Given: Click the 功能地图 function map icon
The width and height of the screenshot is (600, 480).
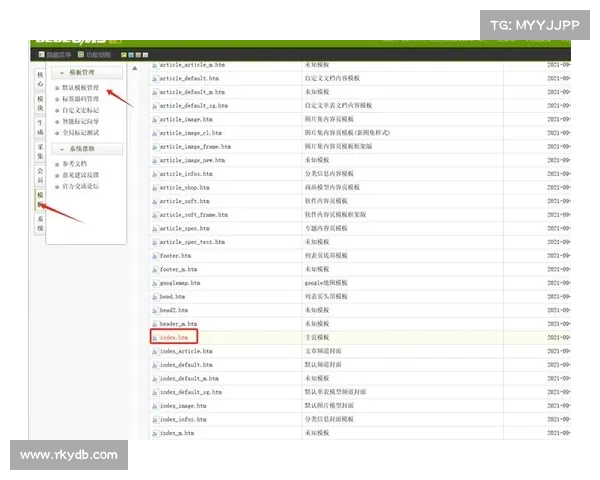Looking at the screenshot, I should [81, 55].
